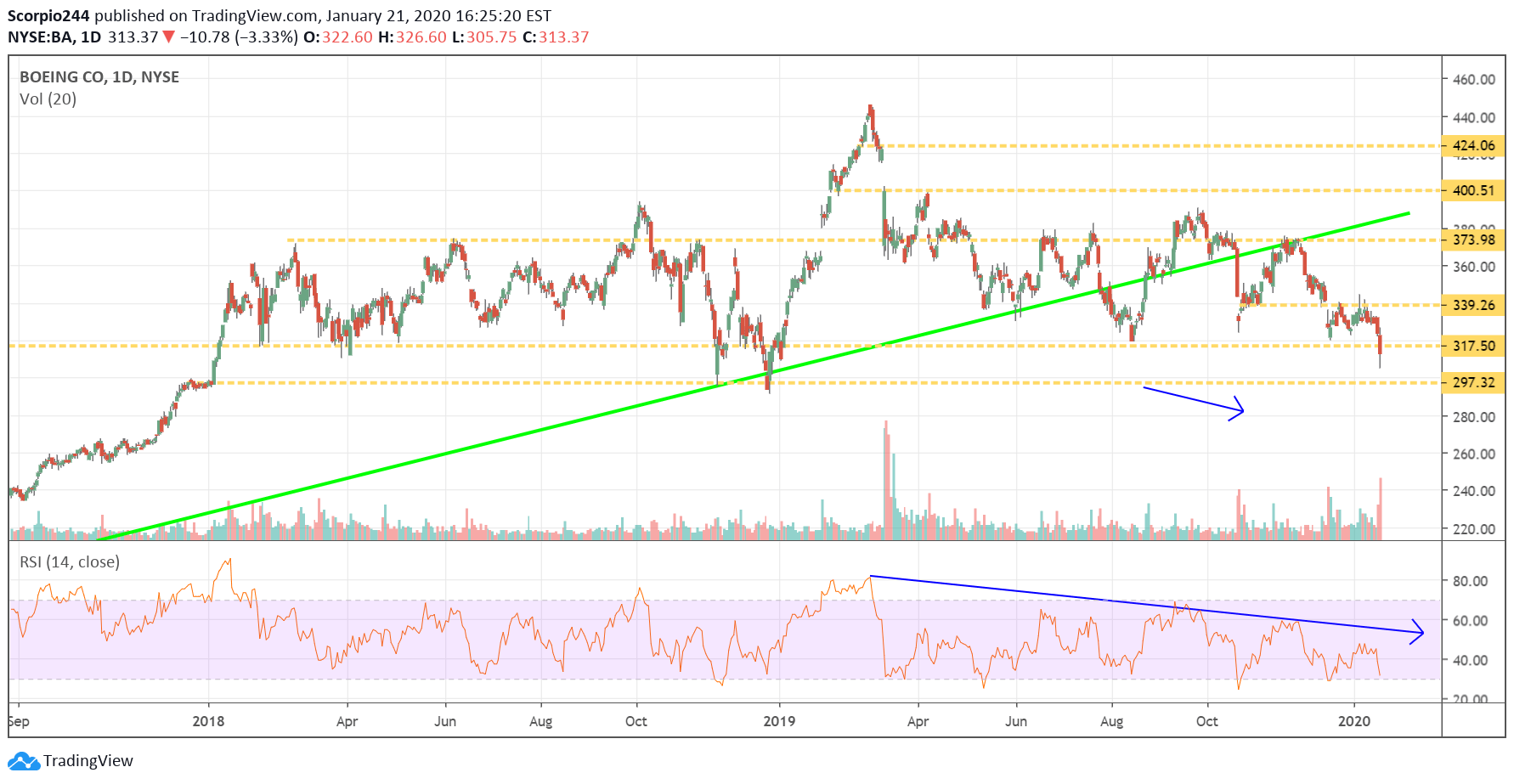
Task: Click the TradingView cloud logo icon
Action: [24, 761]
